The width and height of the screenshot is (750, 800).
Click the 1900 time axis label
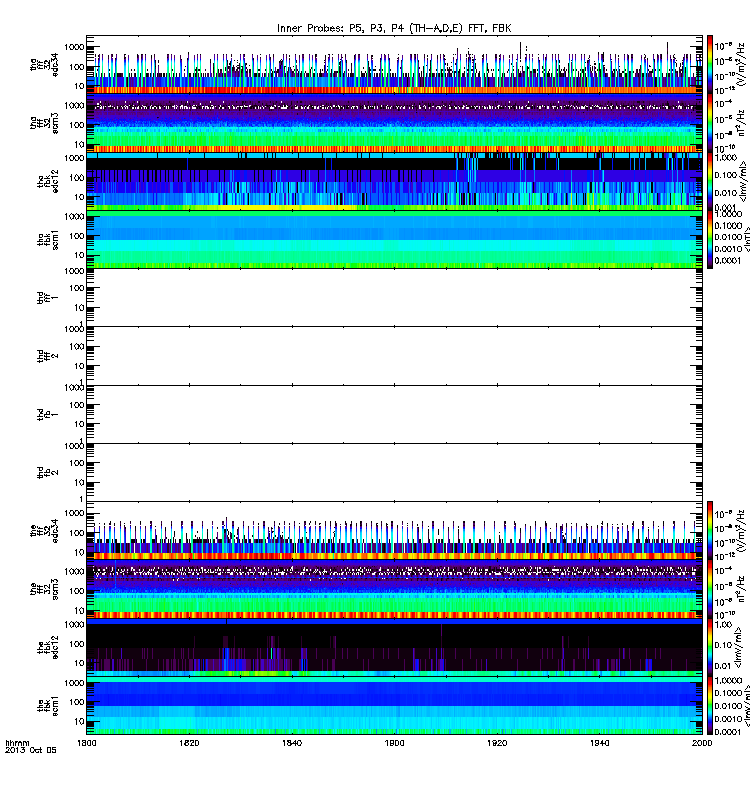[x=394, y=743]
